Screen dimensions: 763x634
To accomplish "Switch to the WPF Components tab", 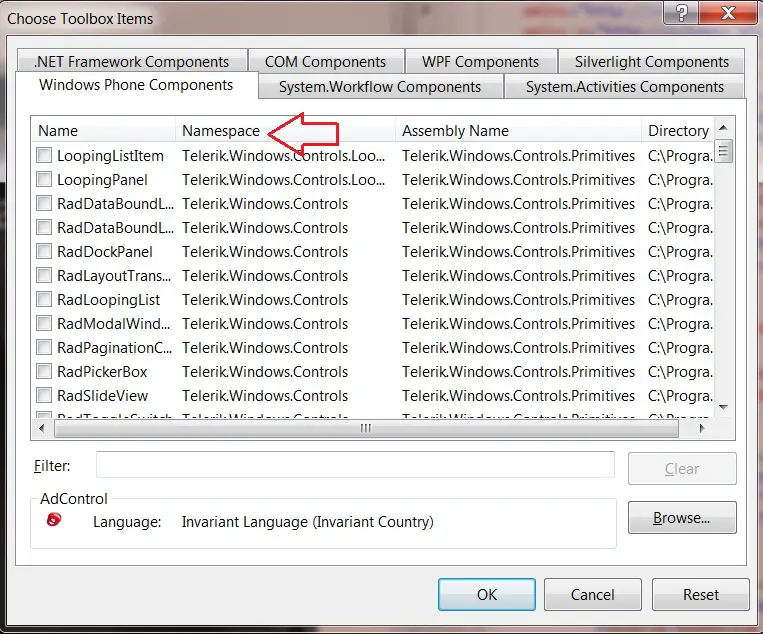I will coord(480,62).
